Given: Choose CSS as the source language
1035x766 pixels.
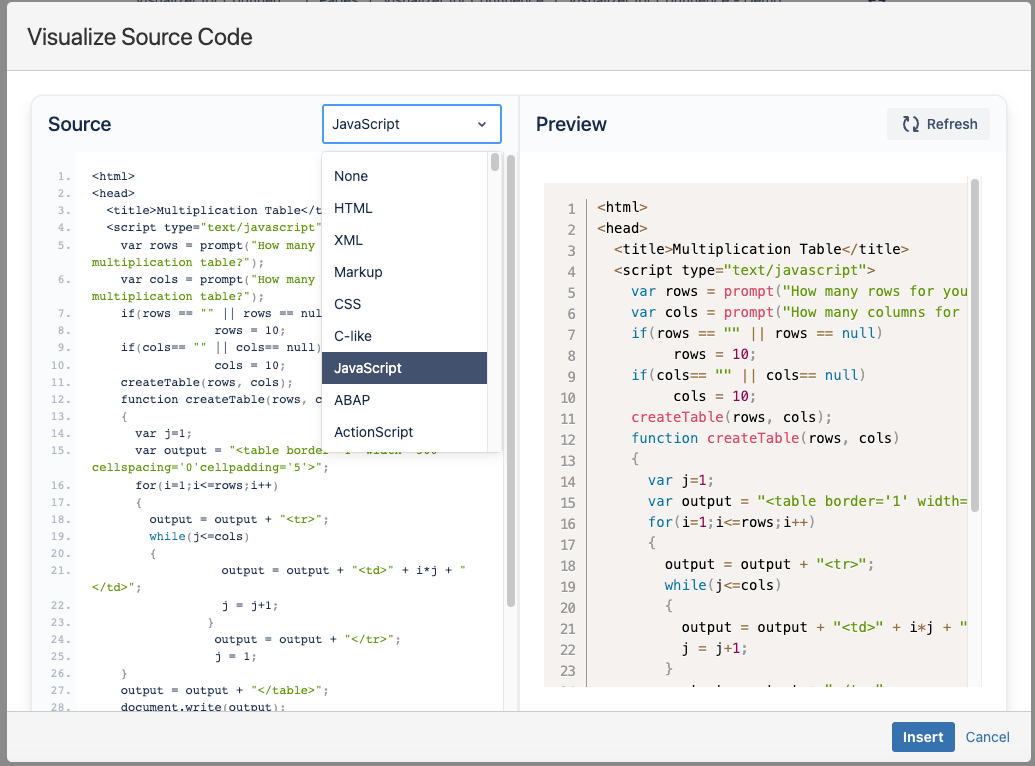Looking at the screenshot, I should point(347,304).
